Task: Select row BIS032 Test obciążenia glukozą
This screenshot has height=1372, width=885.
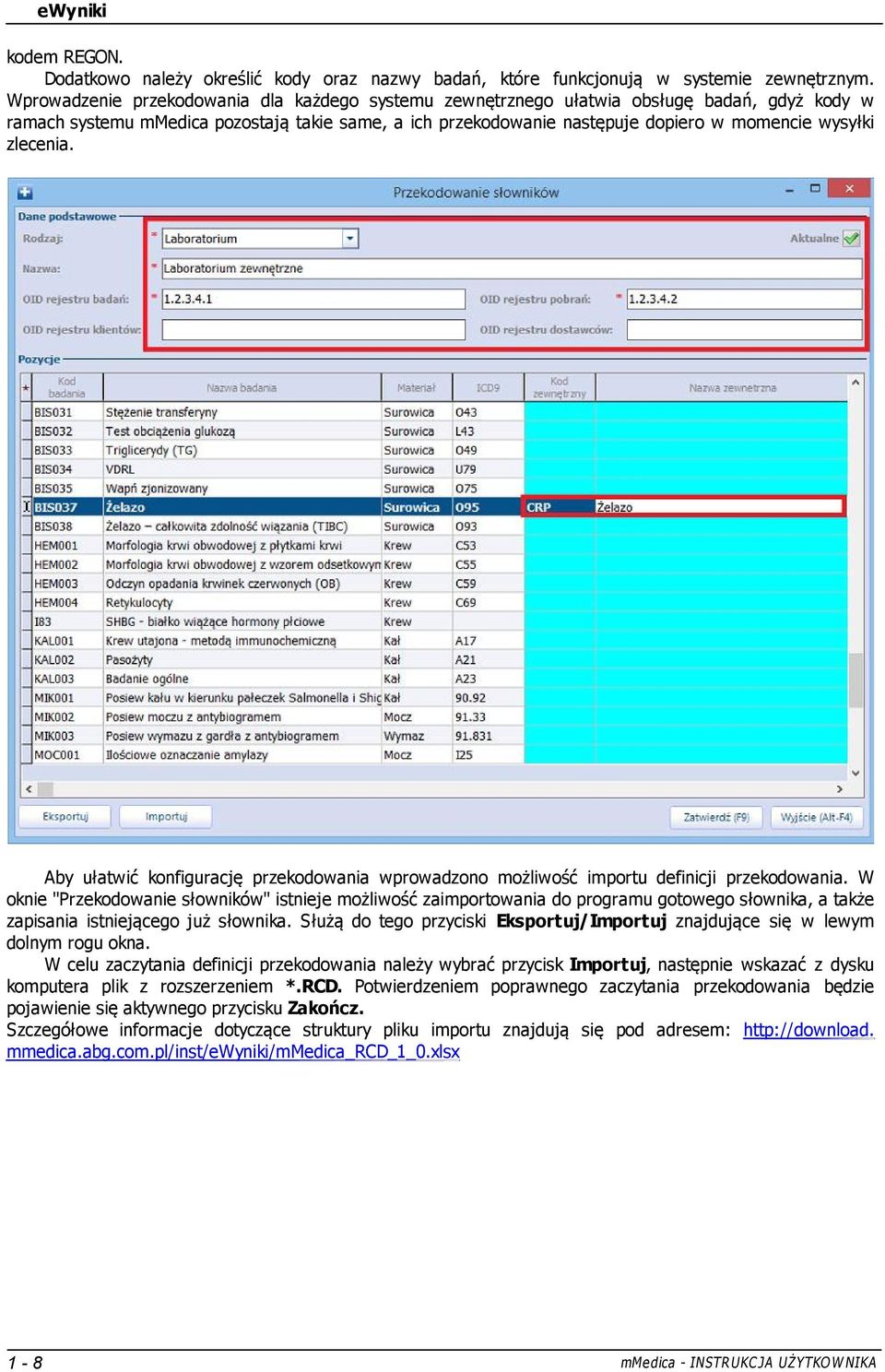Action: [x=434, y=432]
